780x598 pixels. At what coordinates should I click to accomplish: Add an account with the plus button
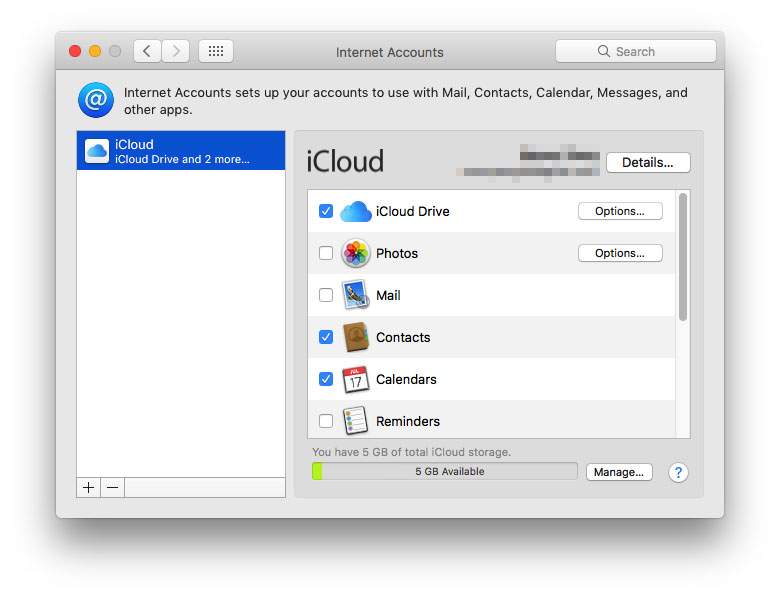pyautogui.click(x=89, y=488)
